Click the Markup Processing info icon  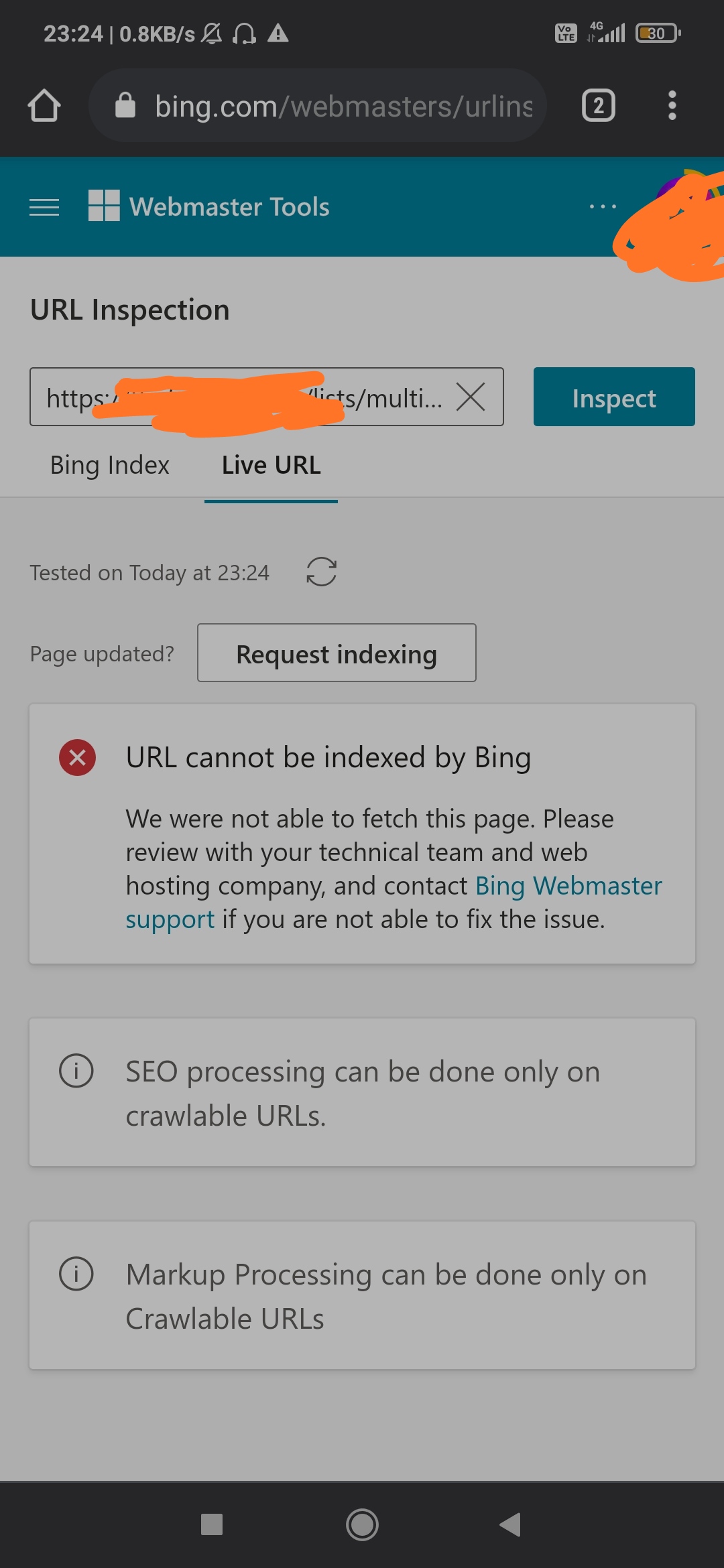pos(76,1273)
